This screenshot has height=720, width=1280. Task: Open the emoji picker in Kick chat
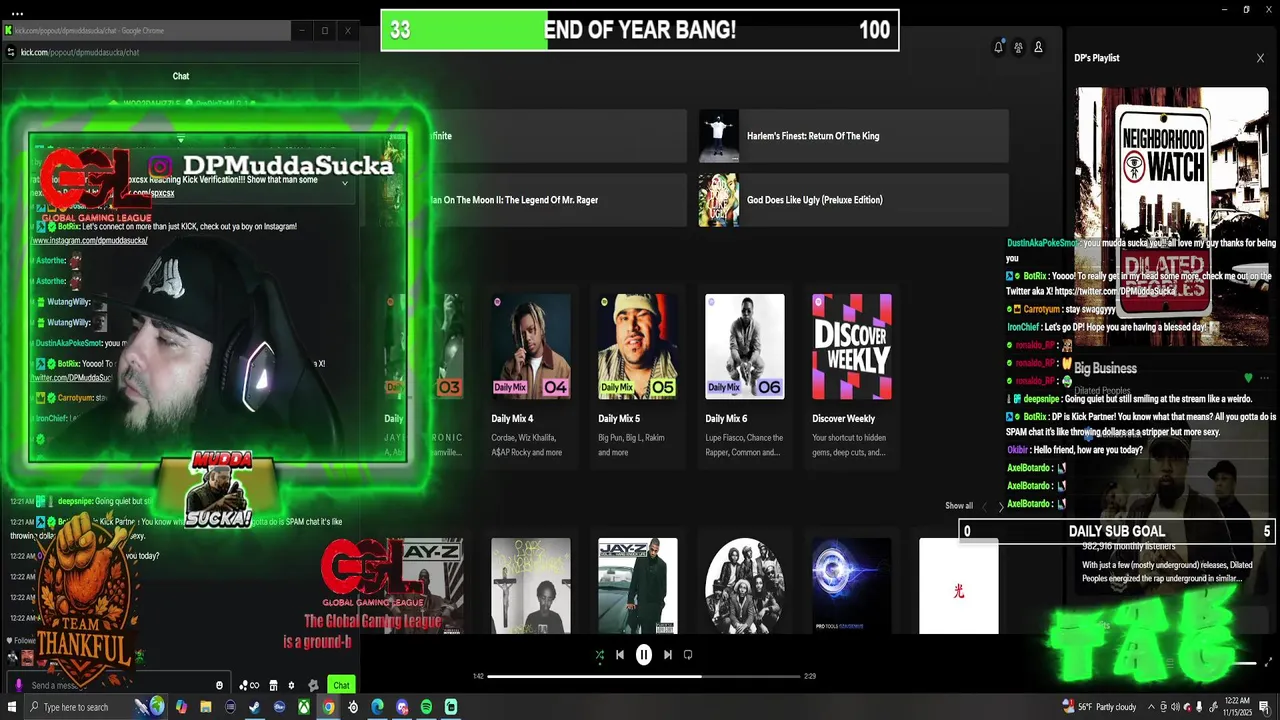tap(219, 685)
